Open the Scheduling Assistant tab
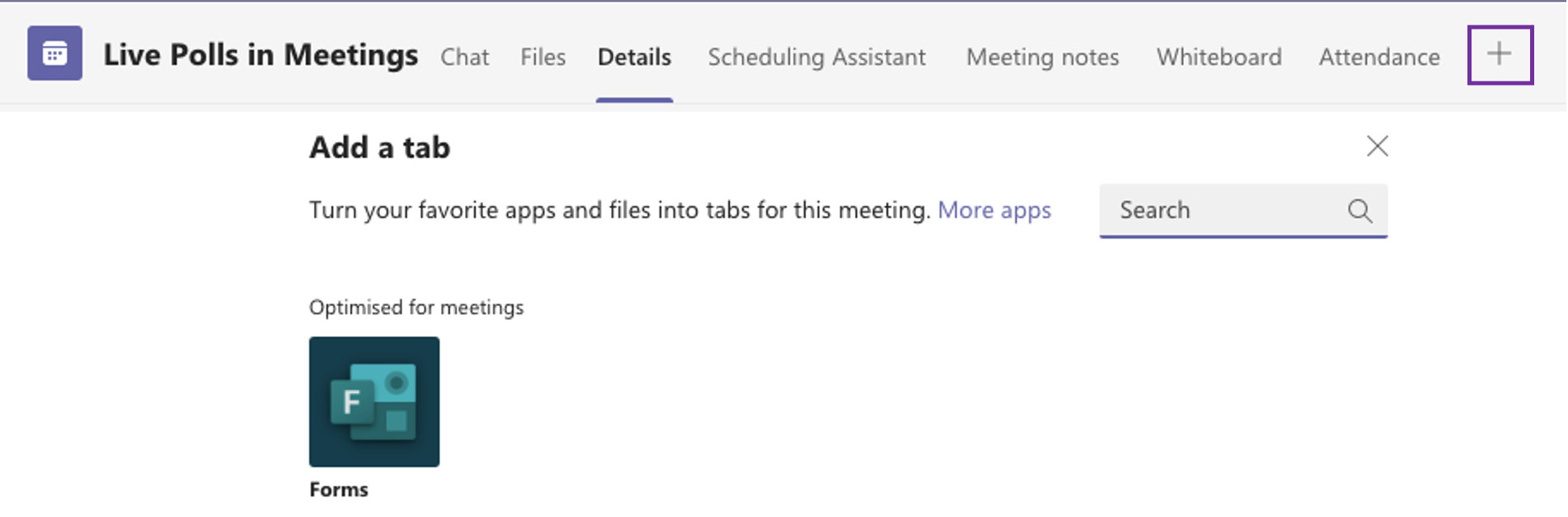The height and width of the screenshot is (517, 1568). [x=816, y=57]
